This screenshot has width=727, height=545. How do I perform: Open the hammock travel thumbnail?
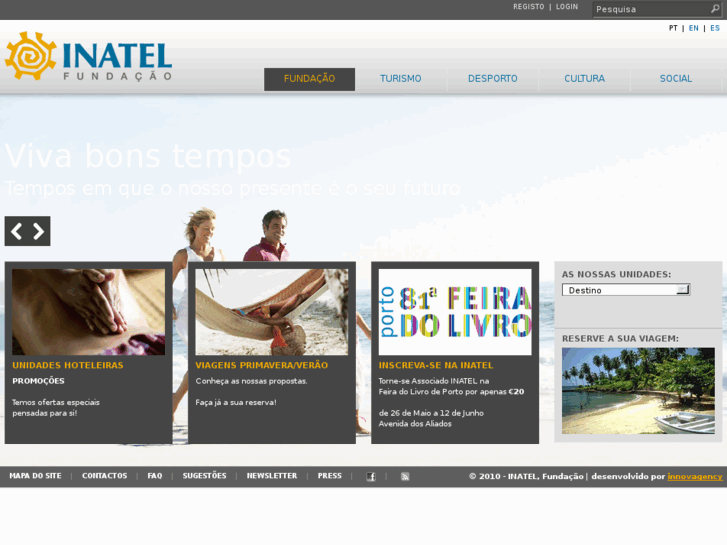272,312
